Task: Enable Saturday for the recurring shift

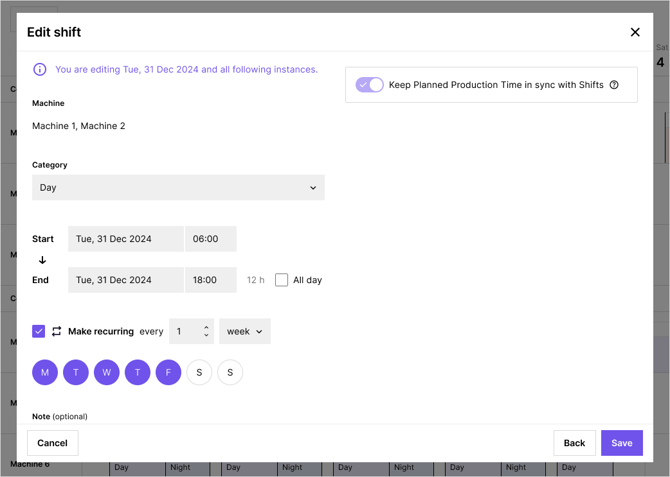Action: [199, 372]
